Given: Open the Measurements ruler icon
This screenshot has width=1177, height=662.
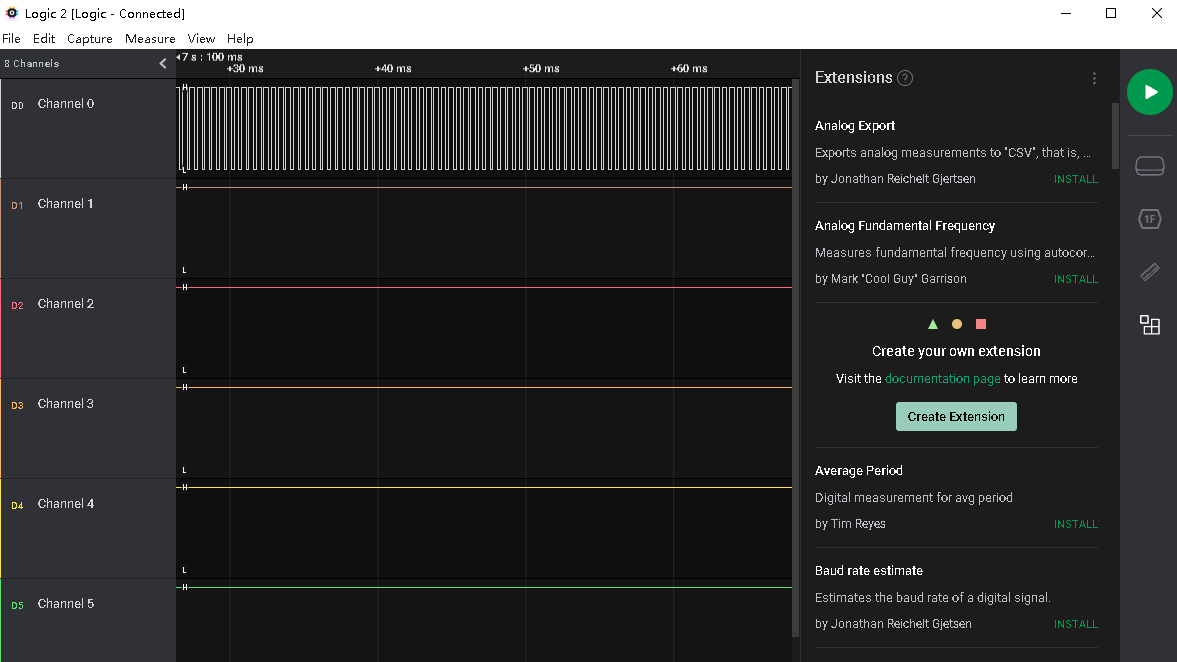Looking at the screenshot, I should [x=1149, y=272].
